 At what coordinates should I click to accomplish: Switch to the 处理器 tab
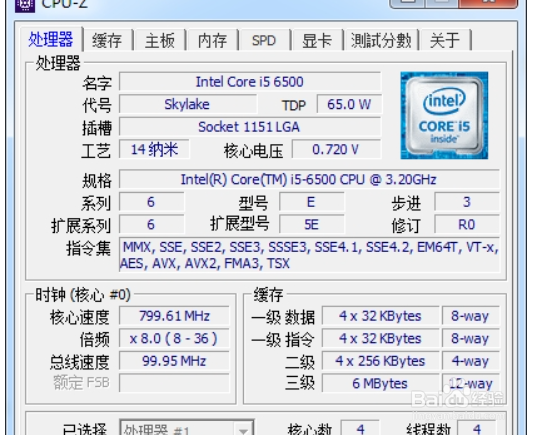coord(51,39)
